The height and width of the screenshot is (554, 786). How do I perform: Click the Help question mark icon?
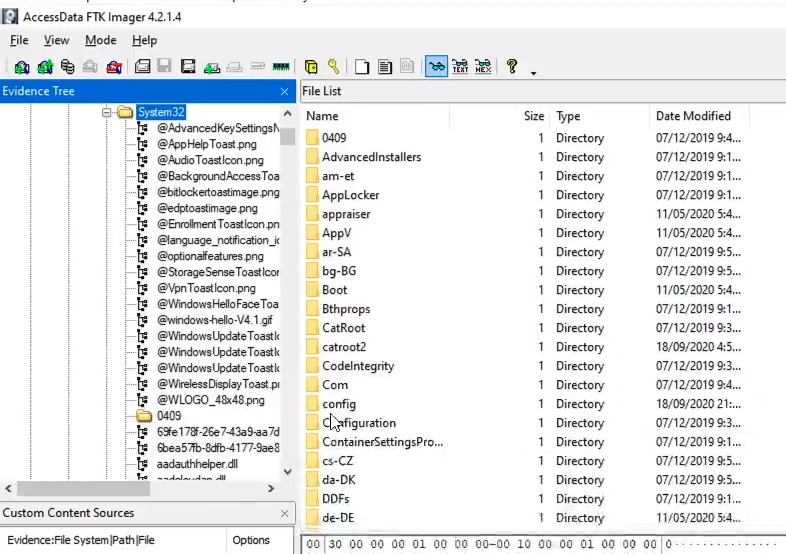pyautogui.click(x=512, y=67)
